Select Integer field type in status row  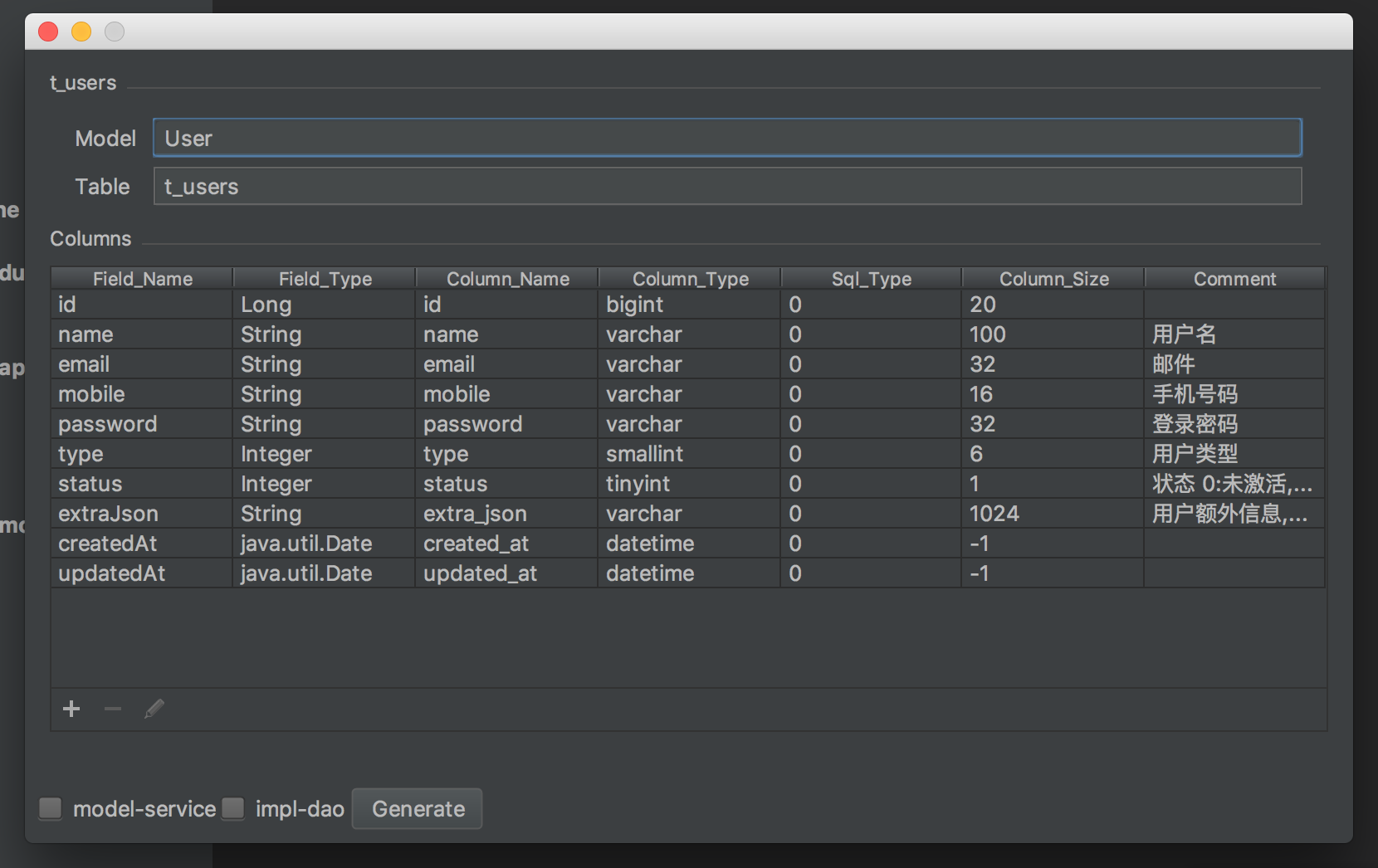point(325,484)
